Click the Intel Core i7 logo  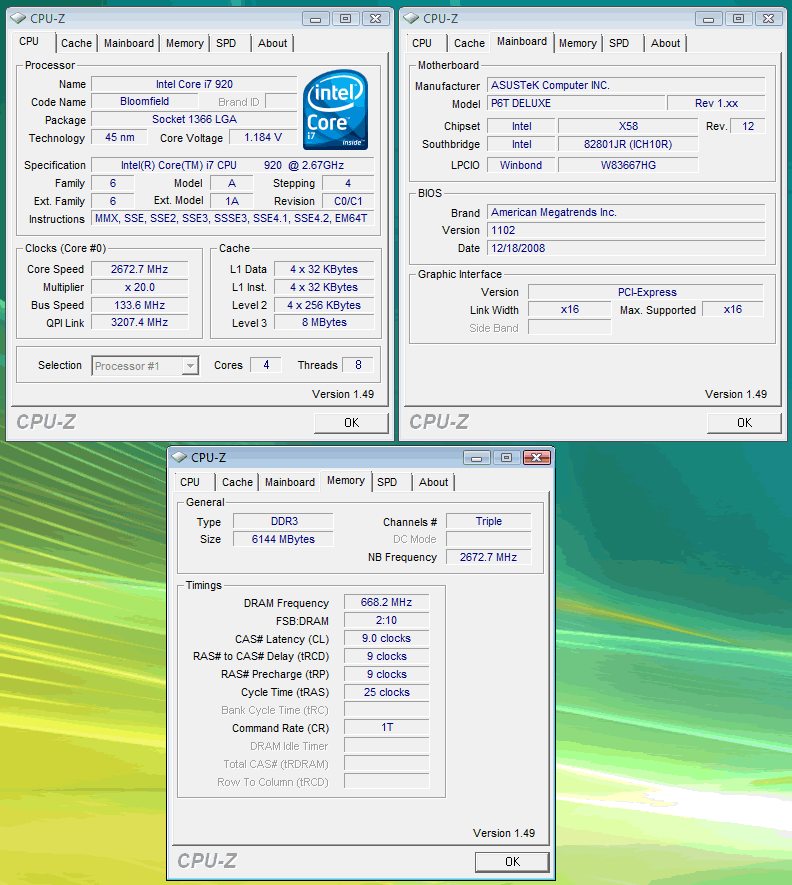[x=335, y=110]
